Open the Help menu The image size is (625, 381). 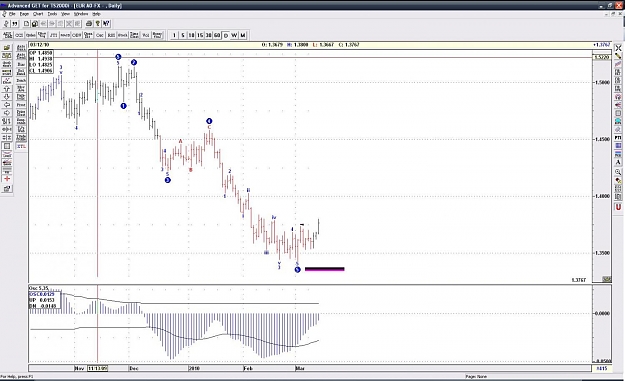[96, 14]
